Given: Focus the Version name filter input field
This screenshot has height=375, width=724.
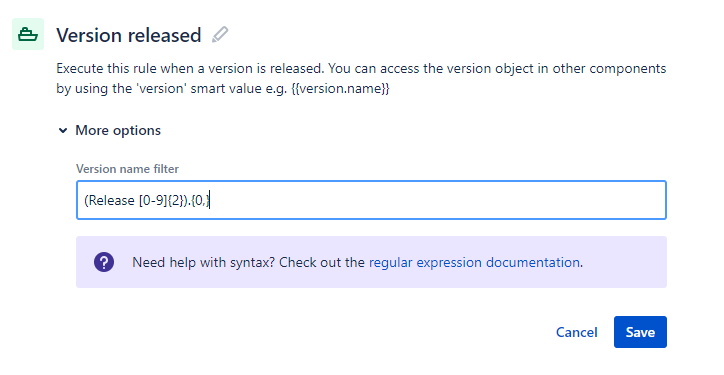Looking at the screenshot, I should pyautogui.click(x=371, y=200).
